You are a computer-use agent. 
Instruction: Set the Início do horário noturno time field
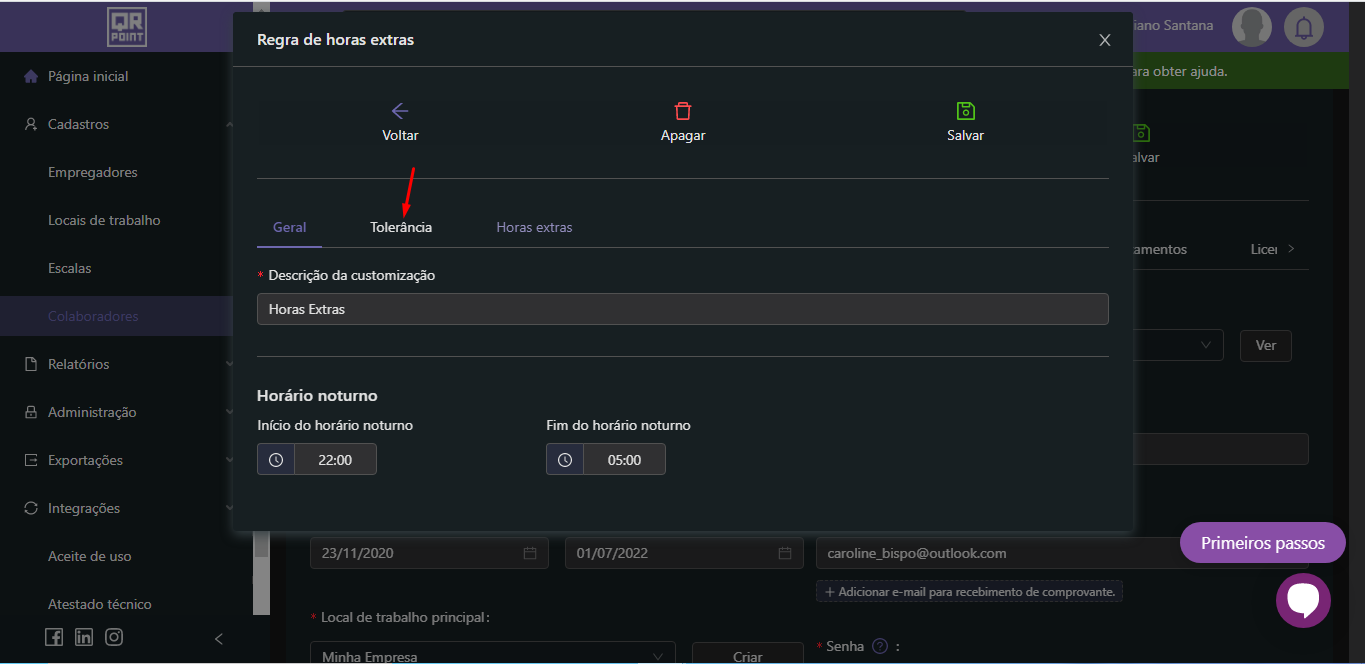click(x=334, y=459)
